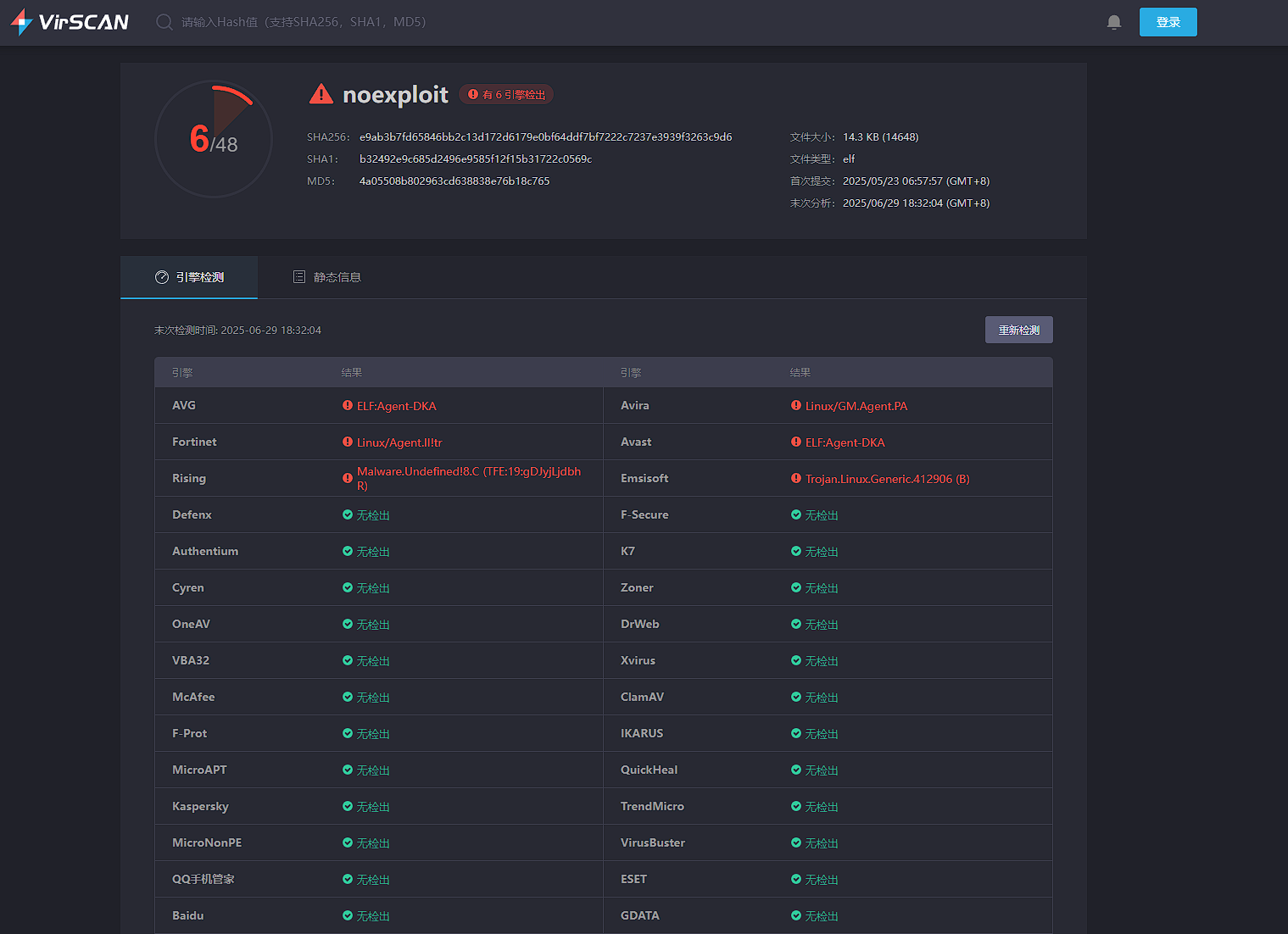This screenshot has width=1288, height=934.
Task: Click the red warning triangle beside noexploit
Action: [x=321, y=94]
